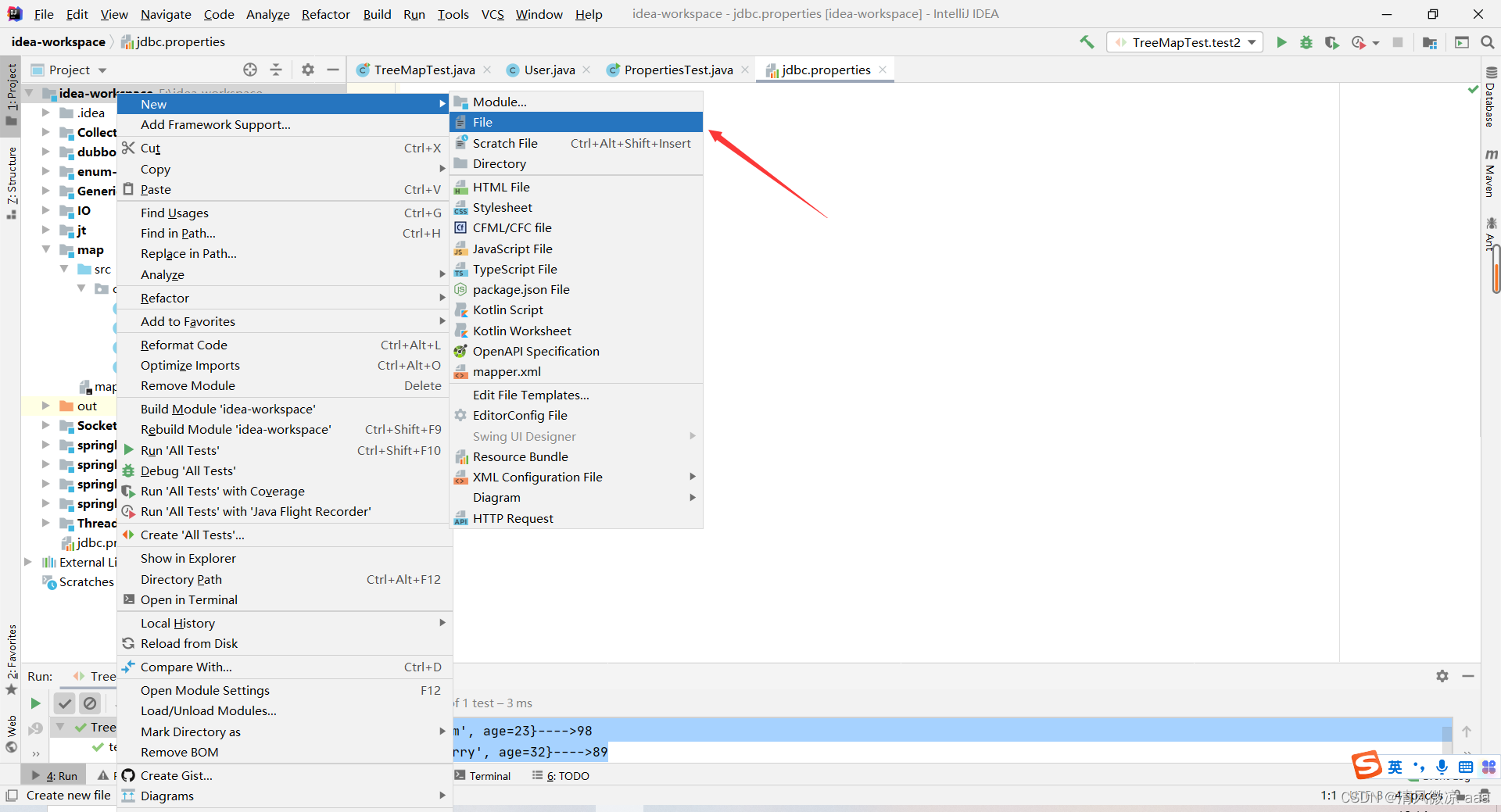Viewport: 1501px width, 812px height.
Task: Select Directory in the New submenu
Action: coord(576,163)
